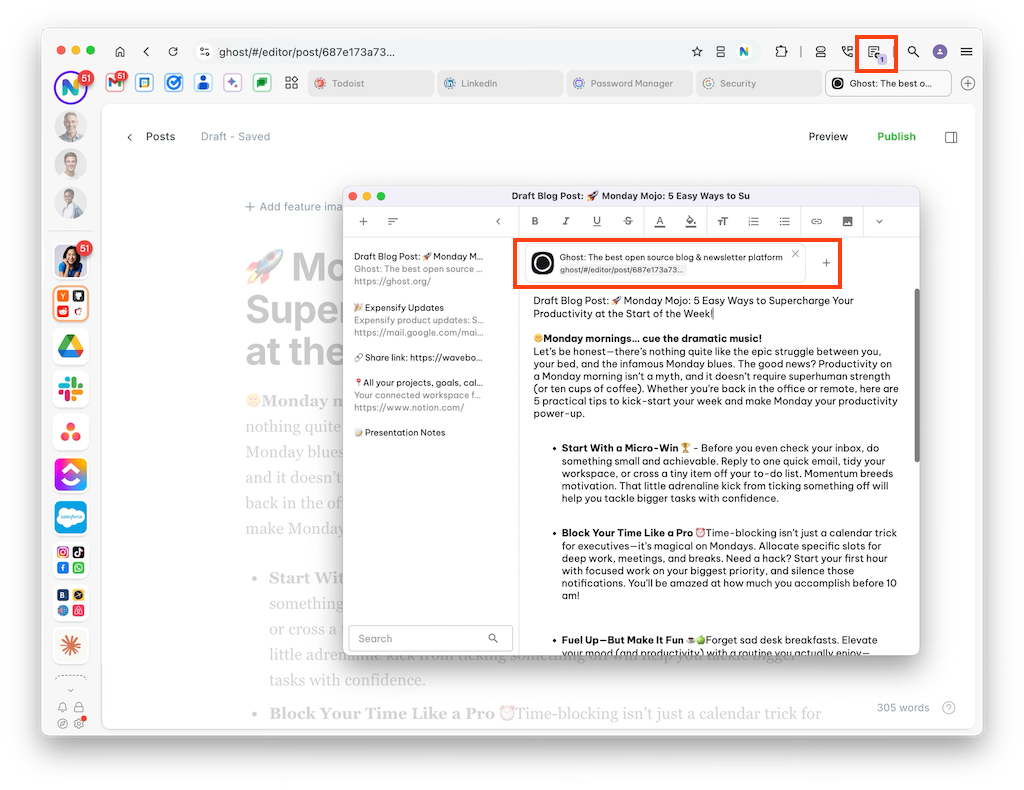This screenshot has width=1024, height=790.
Task: Open the Ghost help question mark icon
Action: point(949,708)
